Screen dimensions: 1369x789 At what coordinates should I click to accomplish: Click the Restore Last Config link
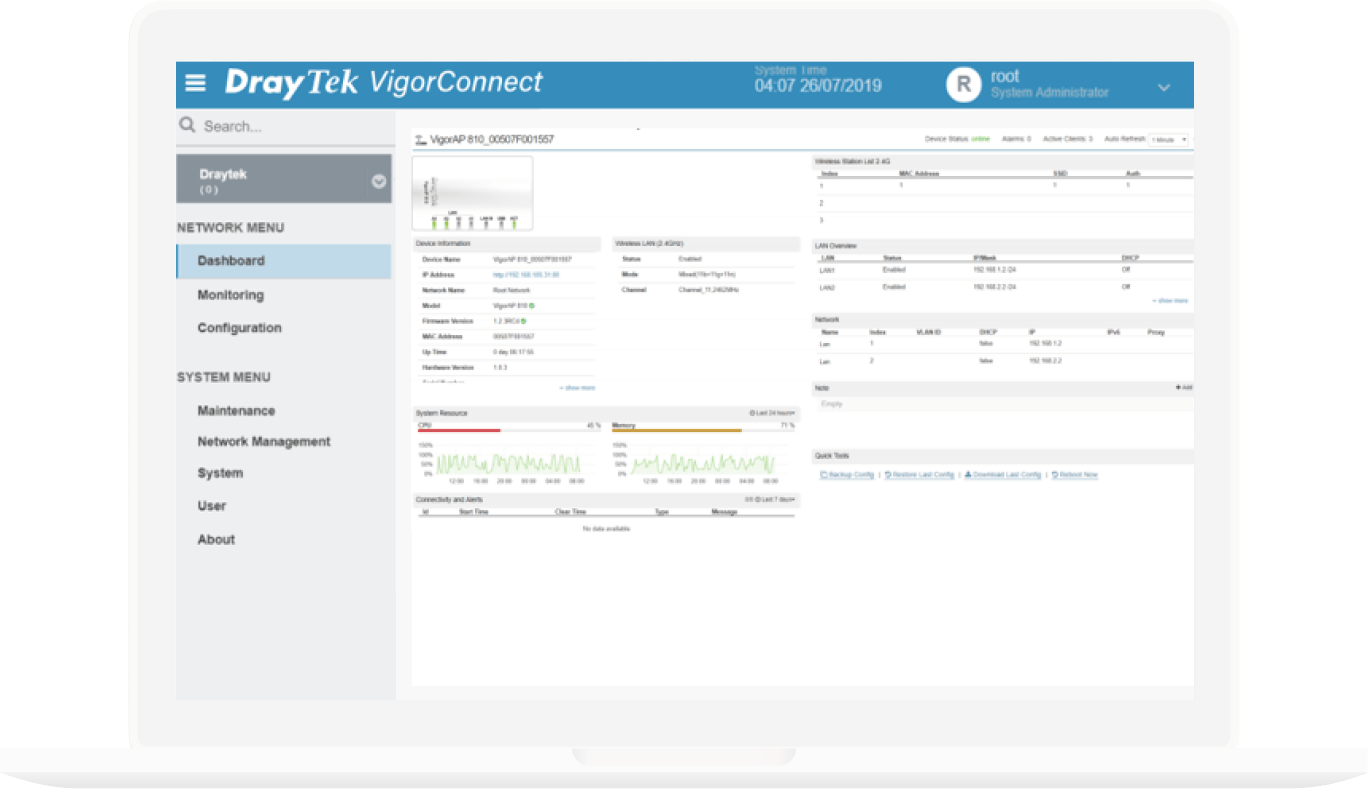coord(920,475)
